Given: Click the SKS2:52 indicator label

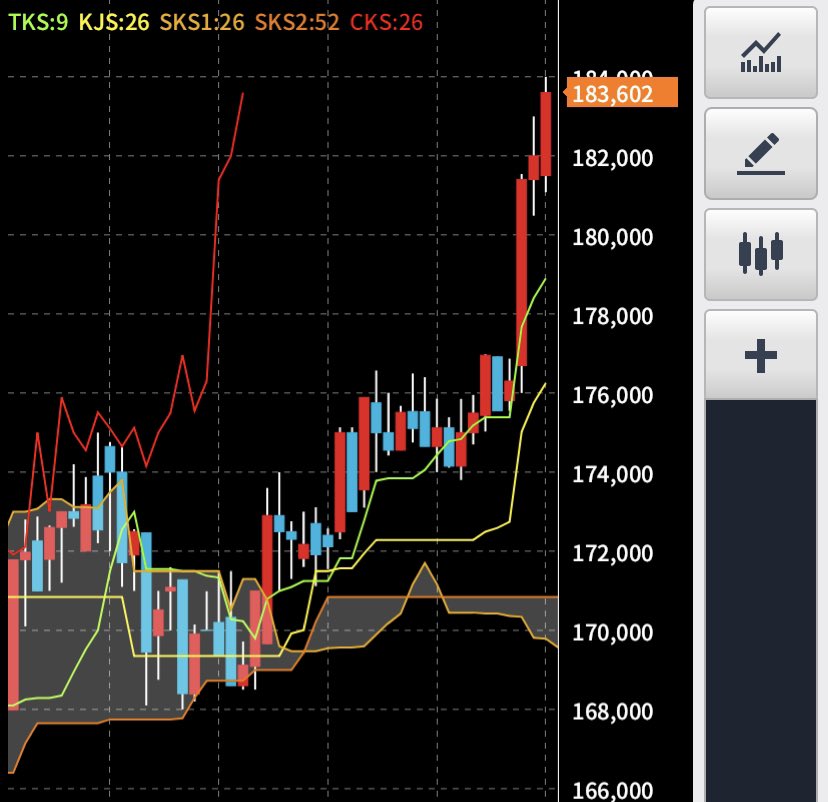Looking at the screenshot, I should (297, 22).
